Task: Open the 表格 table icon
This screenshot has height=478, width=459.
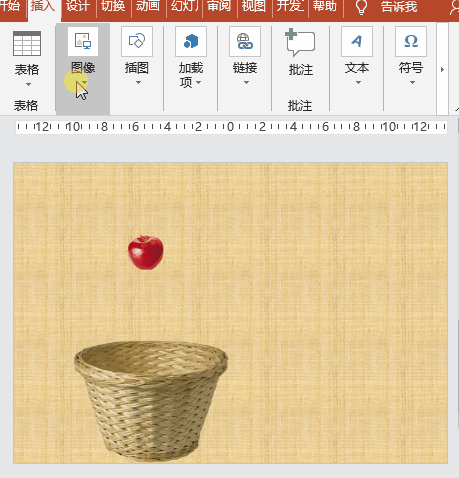Action: point(27,44)
